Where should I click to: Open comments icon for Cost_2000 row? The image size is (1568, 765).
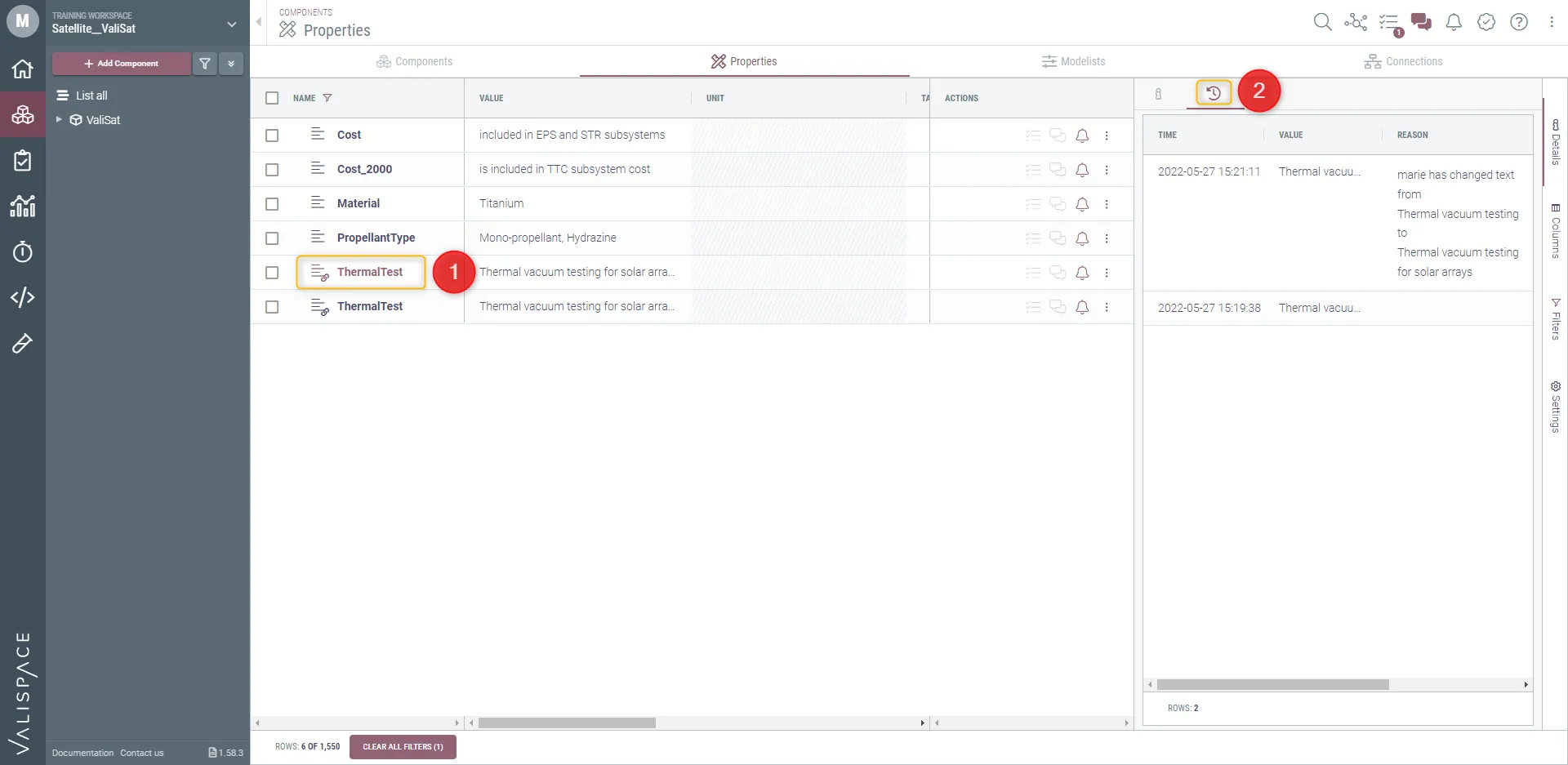[1058, 170]
